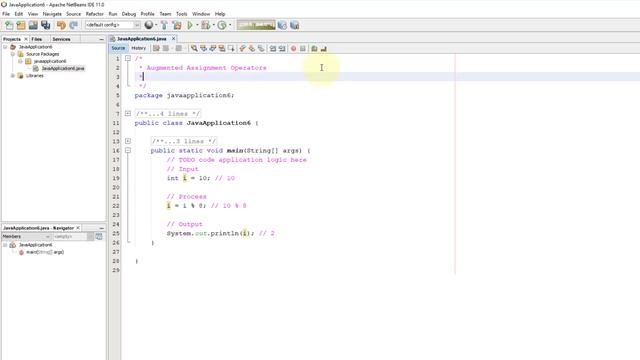Image resolution: width=640 pixels, height=360 pixels.
Task: Click the Clean and Build Project icon
Action: (177, 25)
